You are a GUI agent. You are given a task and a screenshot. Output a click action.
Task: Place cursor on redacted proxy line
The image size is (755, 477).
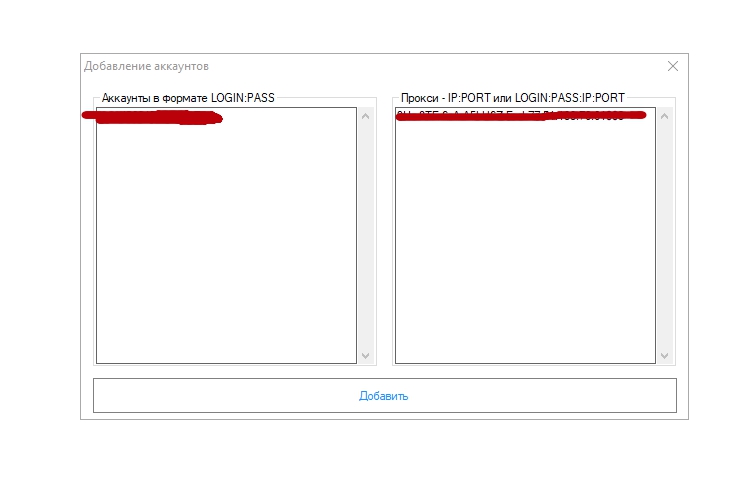pyautogui.click(x=520, y=116)
